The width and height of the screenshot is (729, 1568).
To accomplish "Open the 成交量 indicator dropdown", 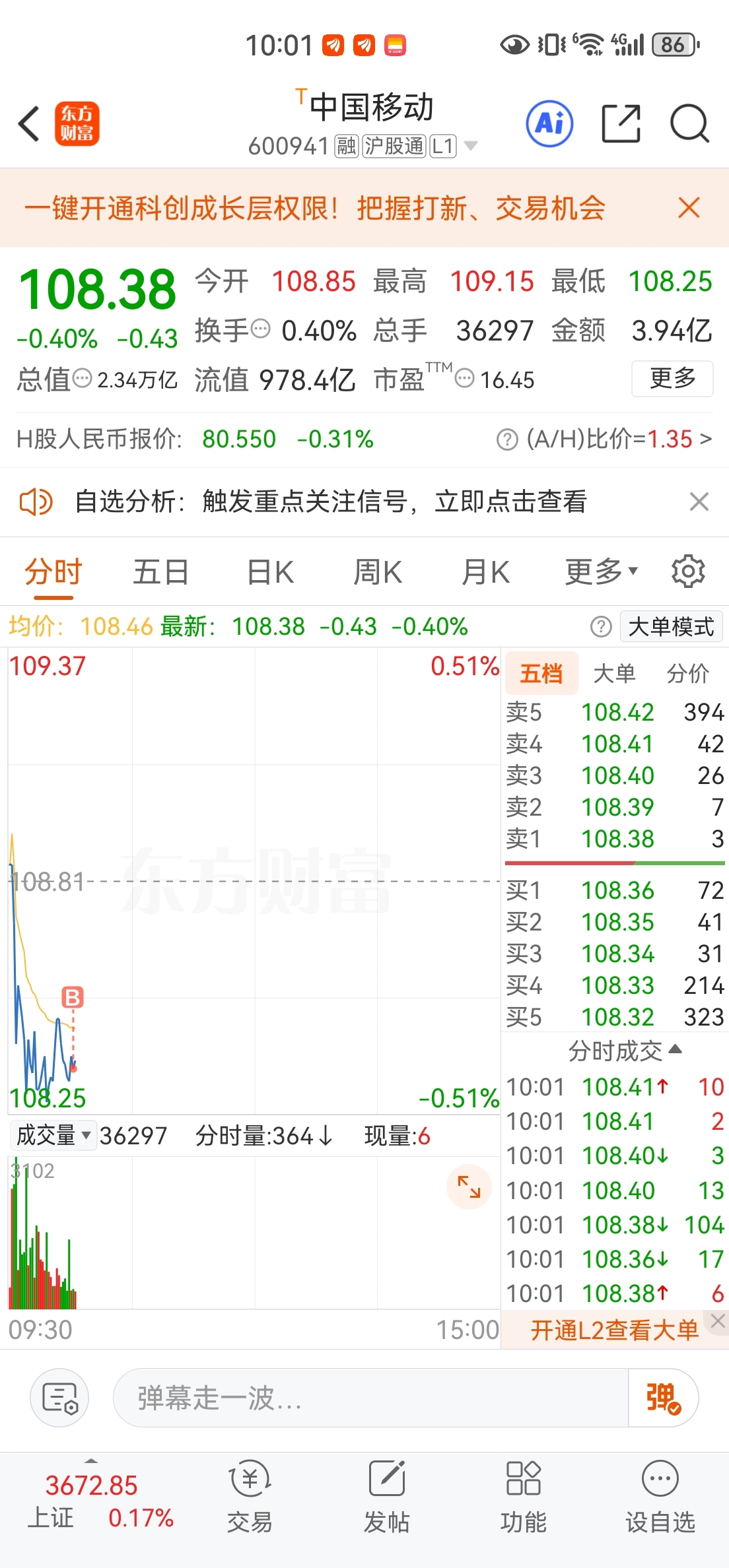I will pyautogui.click(x=53, y=1135).
